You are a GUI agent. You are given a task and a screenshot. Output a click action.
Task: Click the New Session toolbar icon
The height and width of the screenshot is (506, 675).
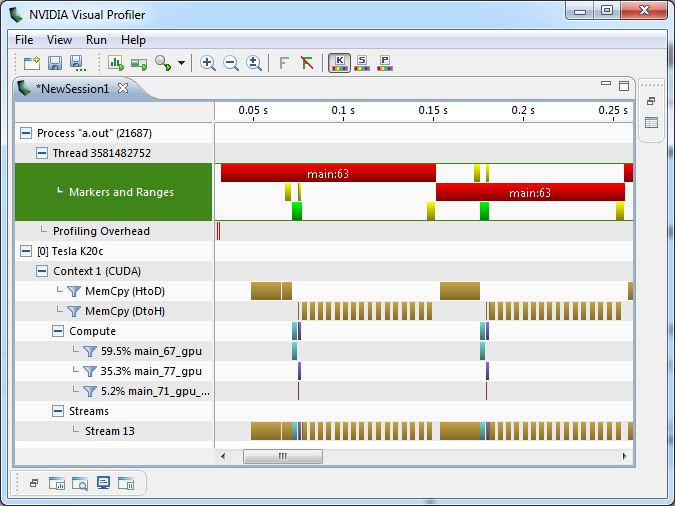(31, 63)
